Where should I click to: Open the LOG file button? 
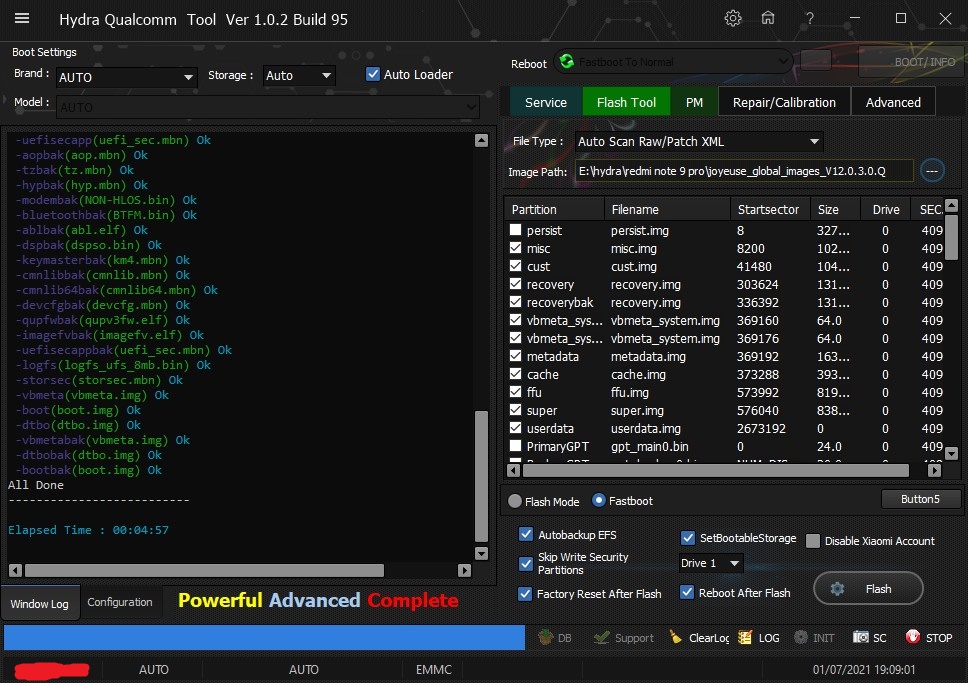tap(759, 637)
